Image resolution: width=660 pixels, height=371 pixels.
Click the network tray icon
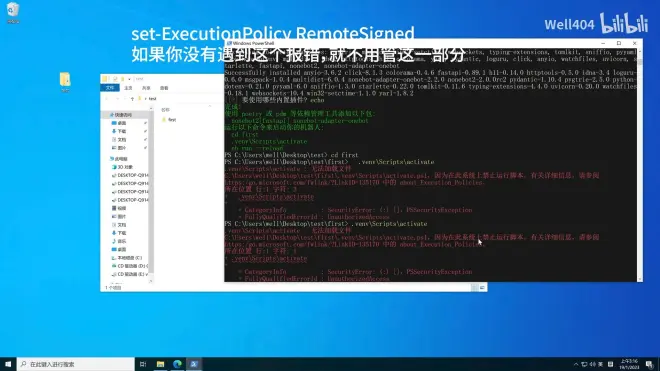coord(584,364)
